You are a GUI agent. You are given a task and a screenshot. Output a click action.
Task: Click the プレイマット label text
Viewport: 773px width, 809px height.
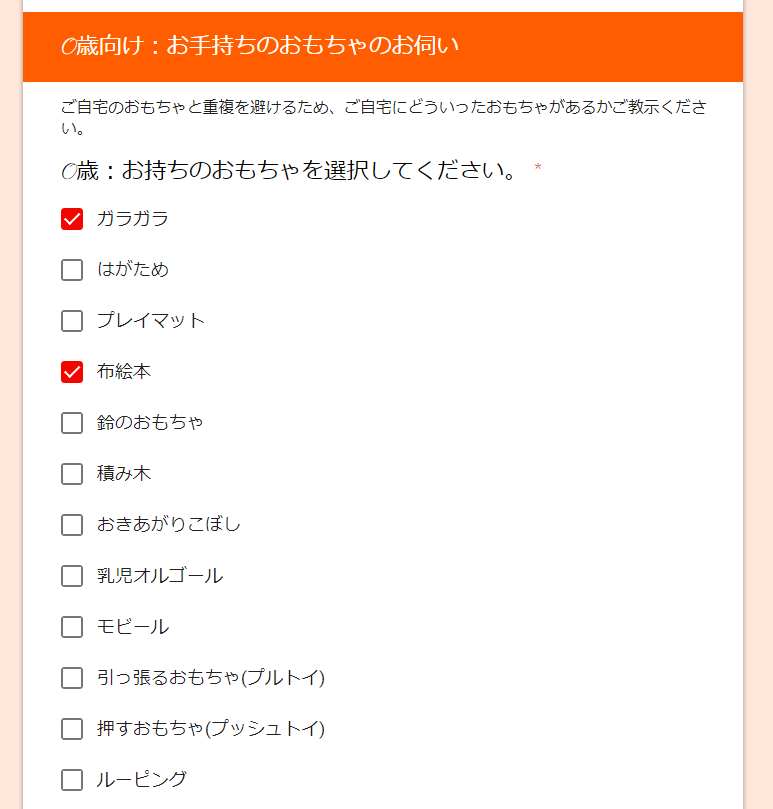[151, 321]
